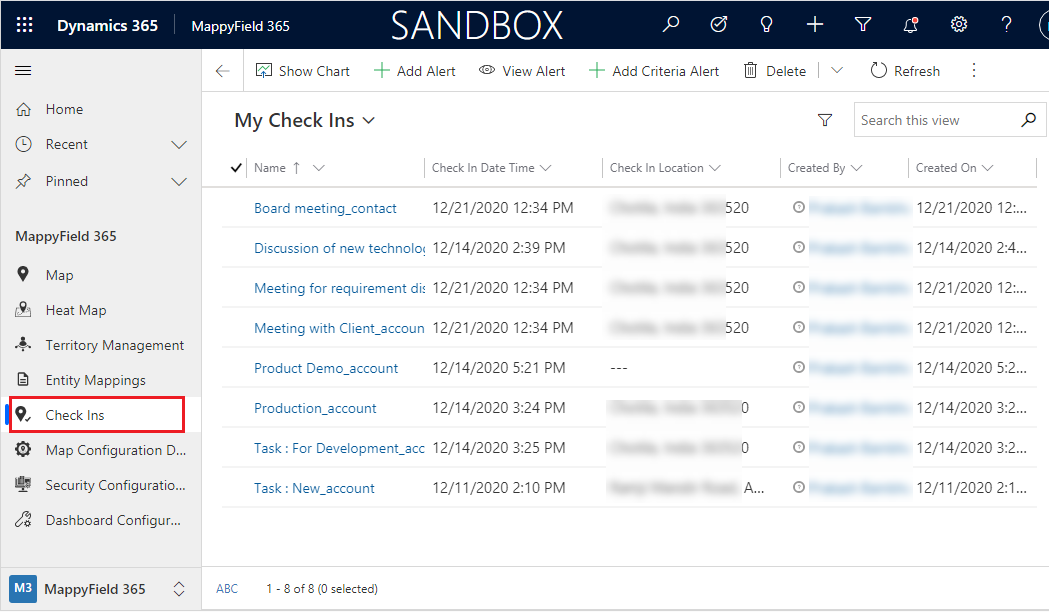The height and width of the screenshot is (612, 1049).
Task: Click Created By icon in Product Demo row
Action: 798,367
